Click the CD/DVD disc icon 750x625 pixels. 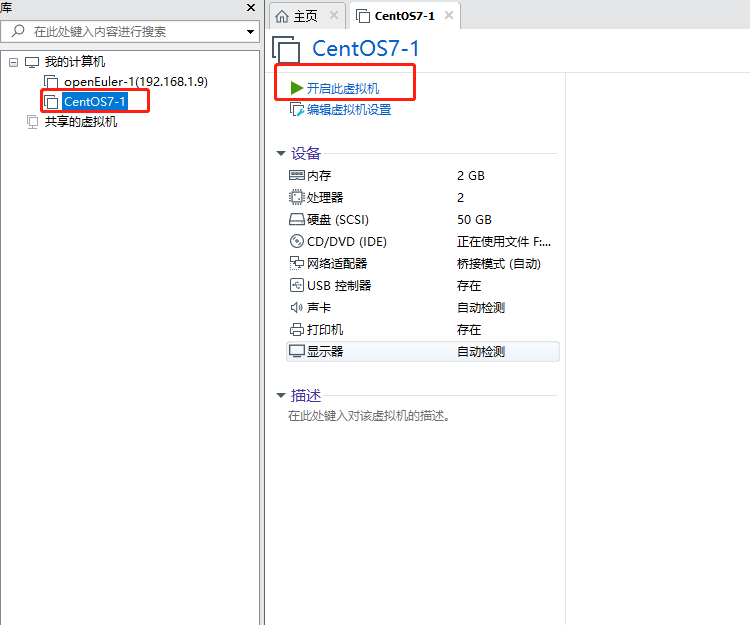pos(297,241)
